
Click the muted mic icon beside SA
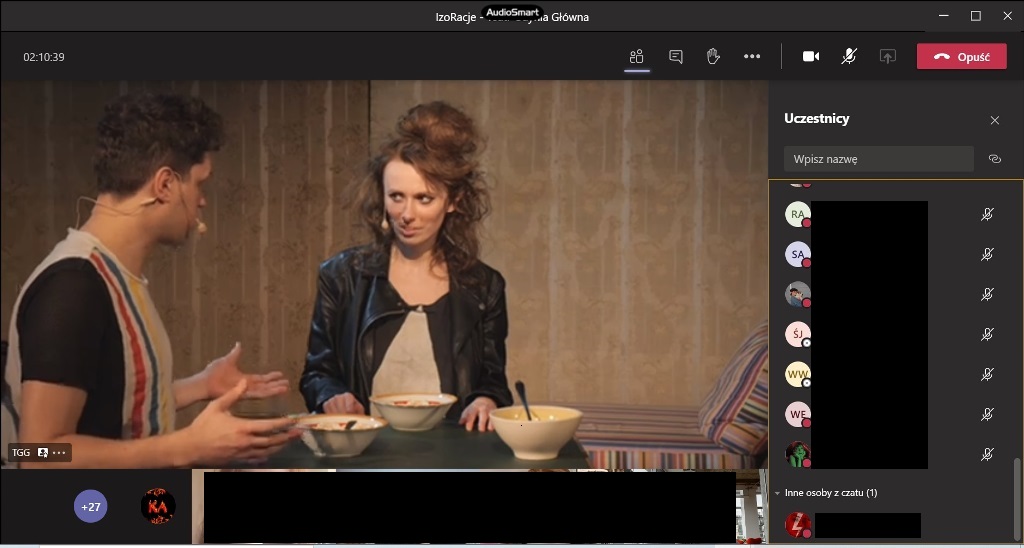click(x=987, y=254)
